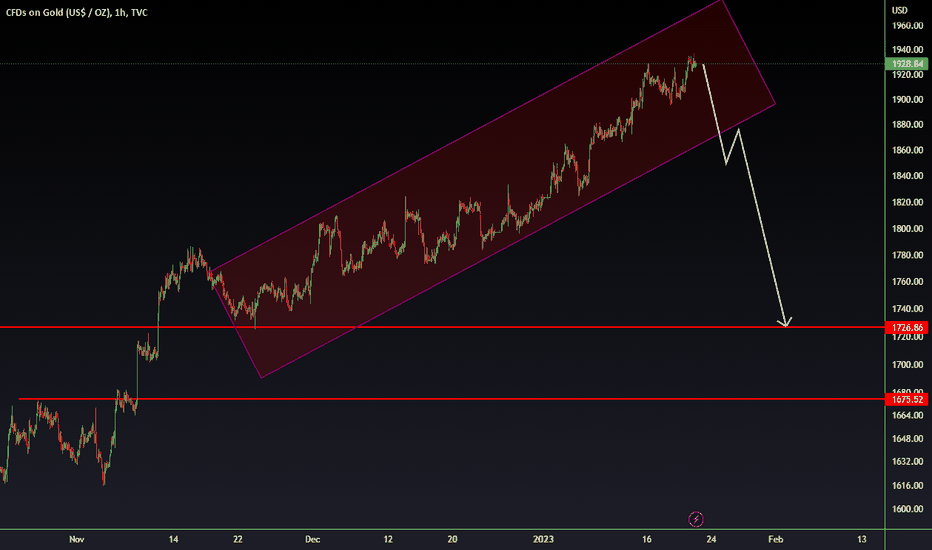Click the 16 date label on time axis
The height and width of the screenshot is (550, 932).
tap(647, 539)
